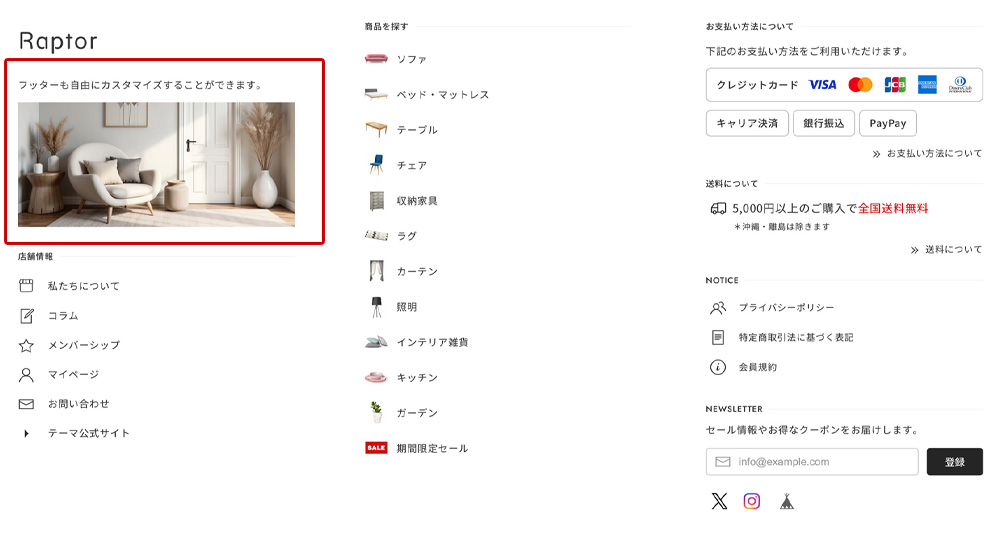Click the floor lamp lighting icon
Image resolution: width=1000 pixels, height=535 pixels.
pos(376,307)
